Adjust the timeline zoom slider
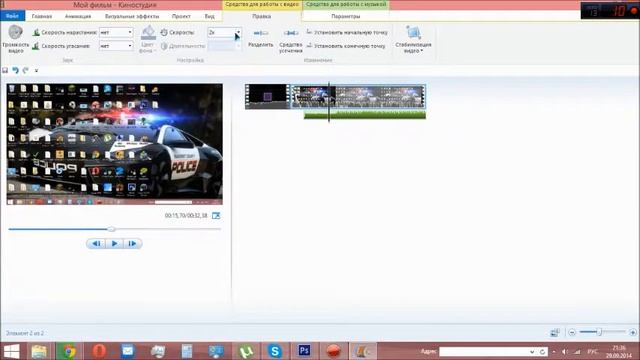640x360 pixels. pyautogui.click(x=599, y=332)
